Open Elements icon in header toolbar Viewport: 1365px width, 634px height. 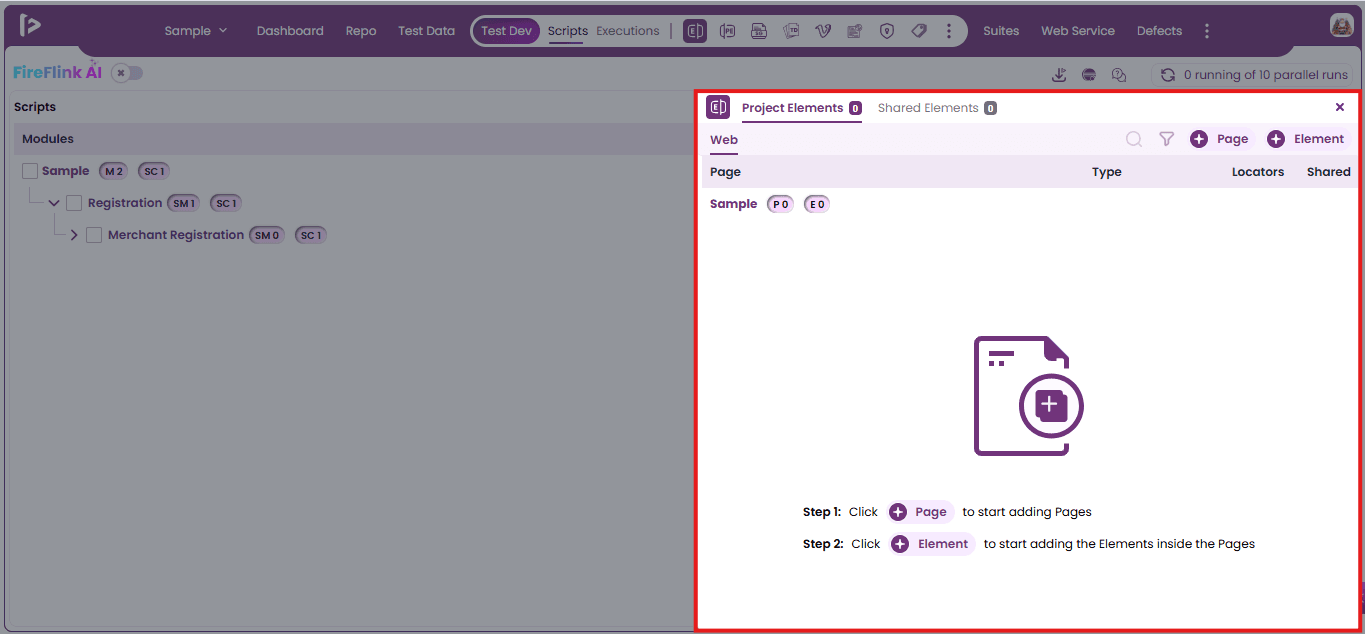coord(695,31)
